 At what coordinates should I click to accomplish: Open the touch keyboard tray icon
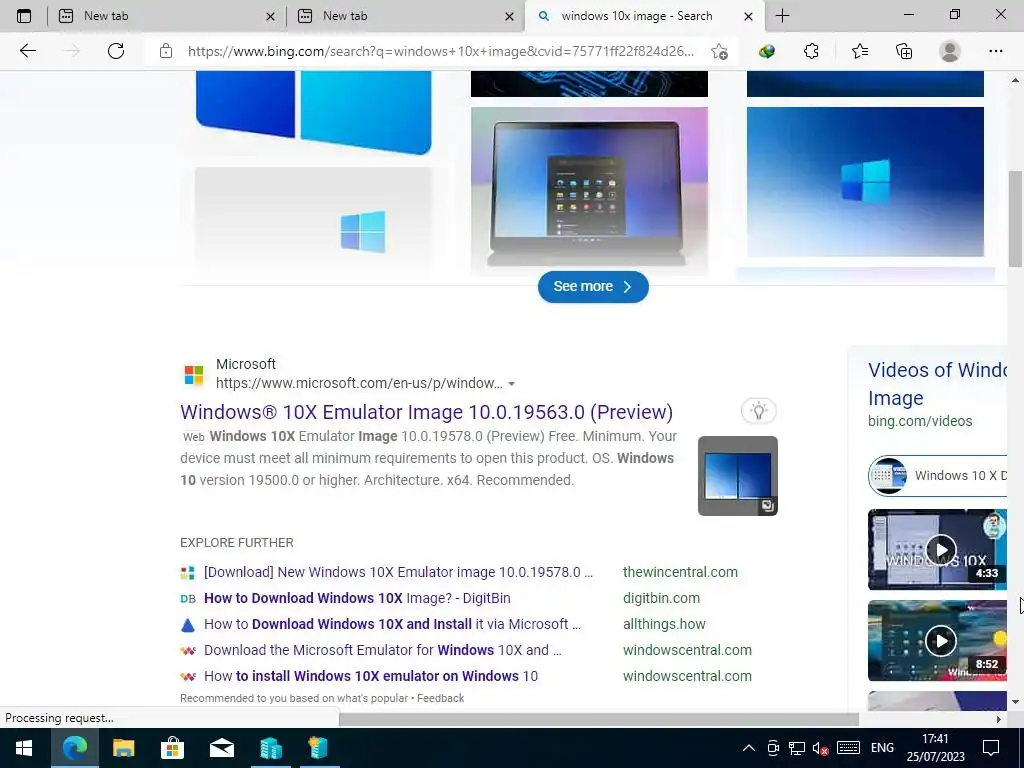(x=848, y=748)
